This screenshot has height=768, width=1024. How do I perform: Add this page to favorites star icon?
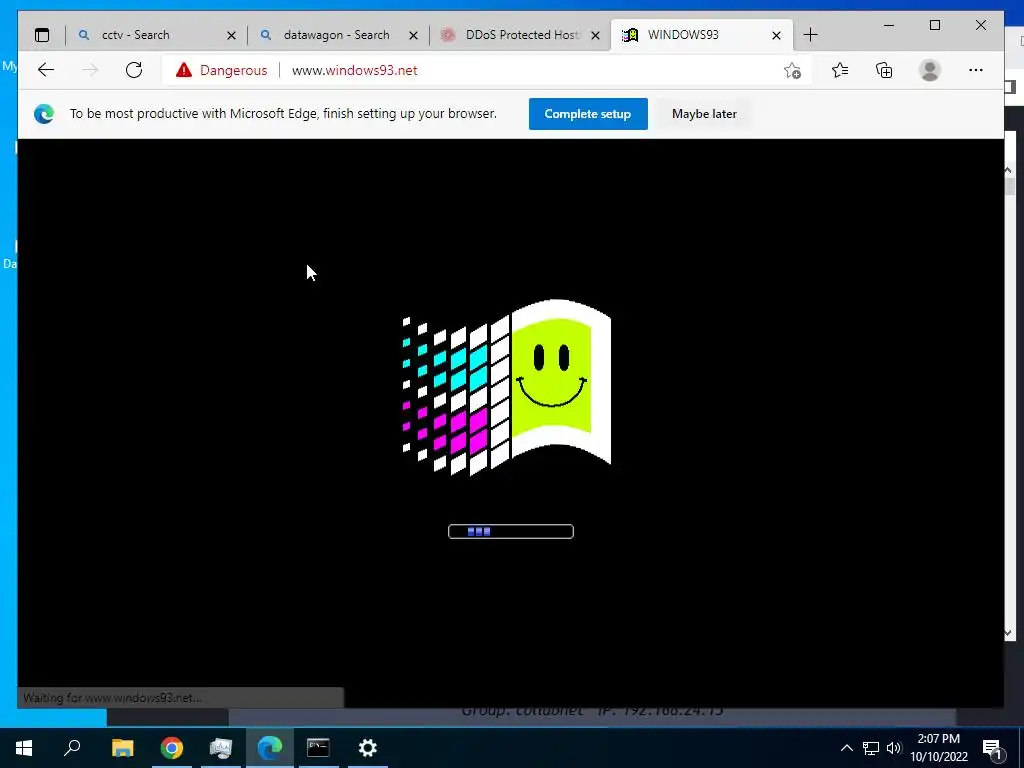(x=792, y=71)
